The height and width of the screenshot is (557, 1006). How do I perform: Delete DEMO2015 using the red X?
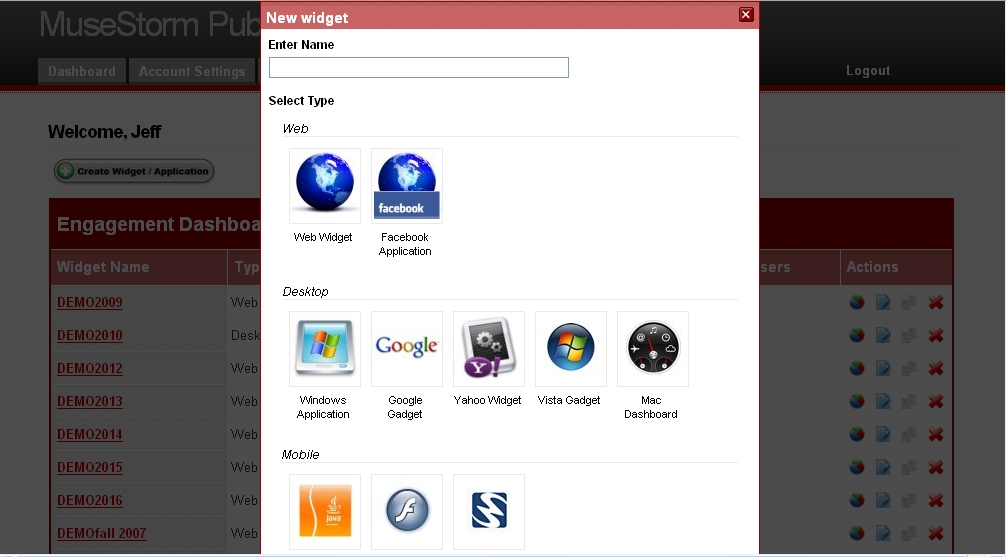pyautogui.click(x=936, y=467)
